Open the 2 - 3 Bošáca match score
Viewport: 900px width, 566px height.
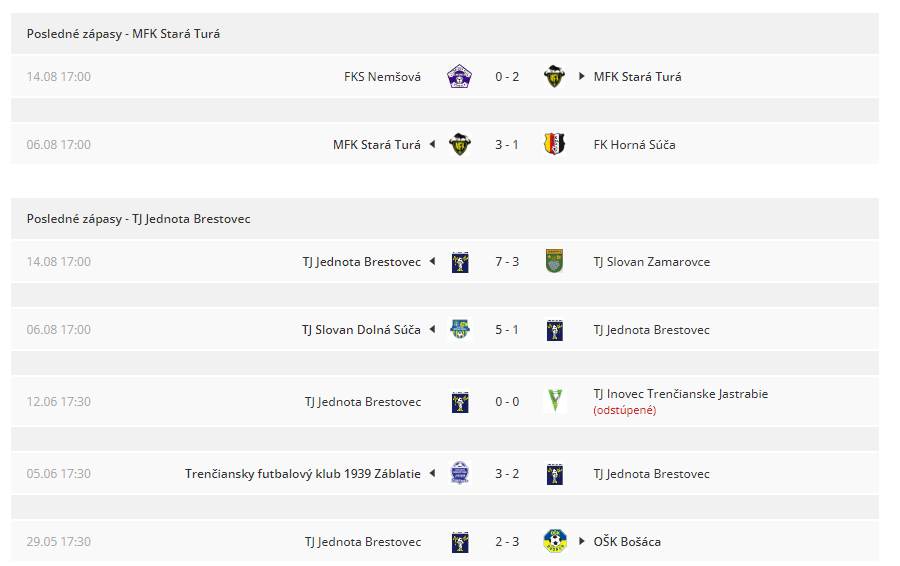pyautogui.click(x=507, y=541)
